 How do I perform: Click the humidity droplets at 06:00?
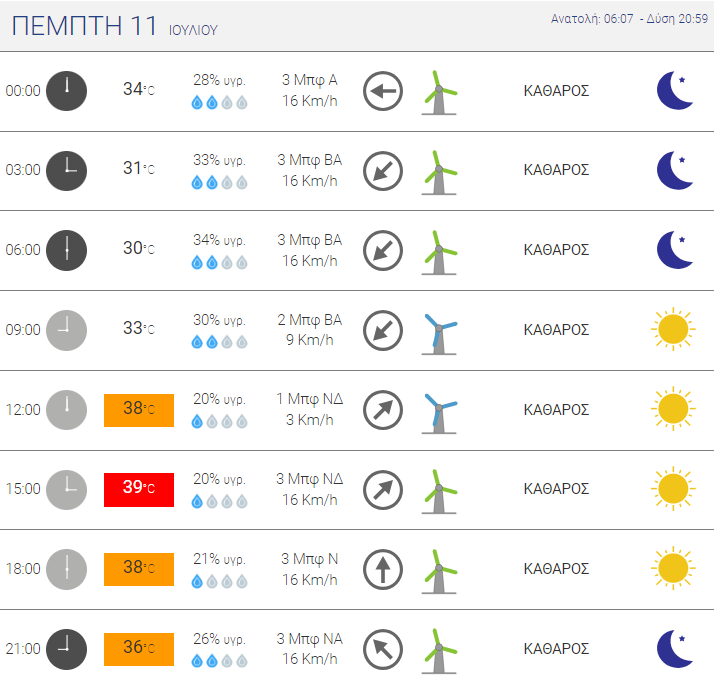coord(219,262)
